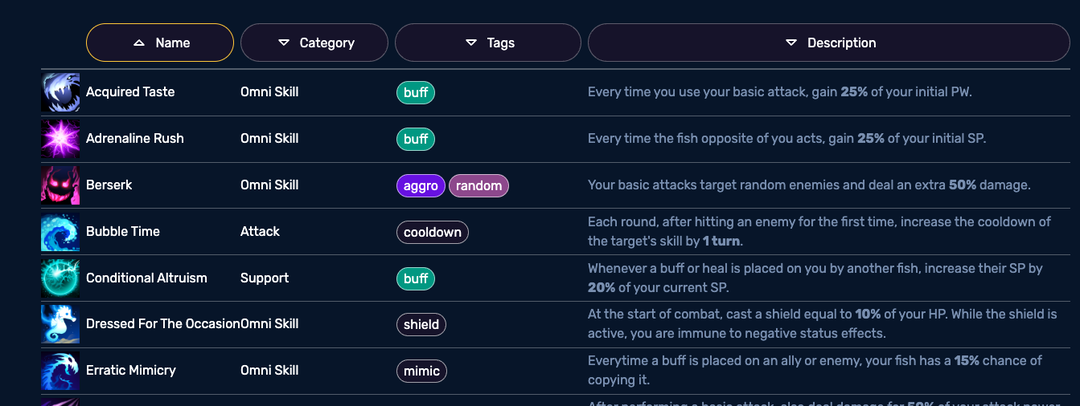Click the aggro tag on Berserk
This screenshot has width=1080, height=406.
click(x=421, y=186)
